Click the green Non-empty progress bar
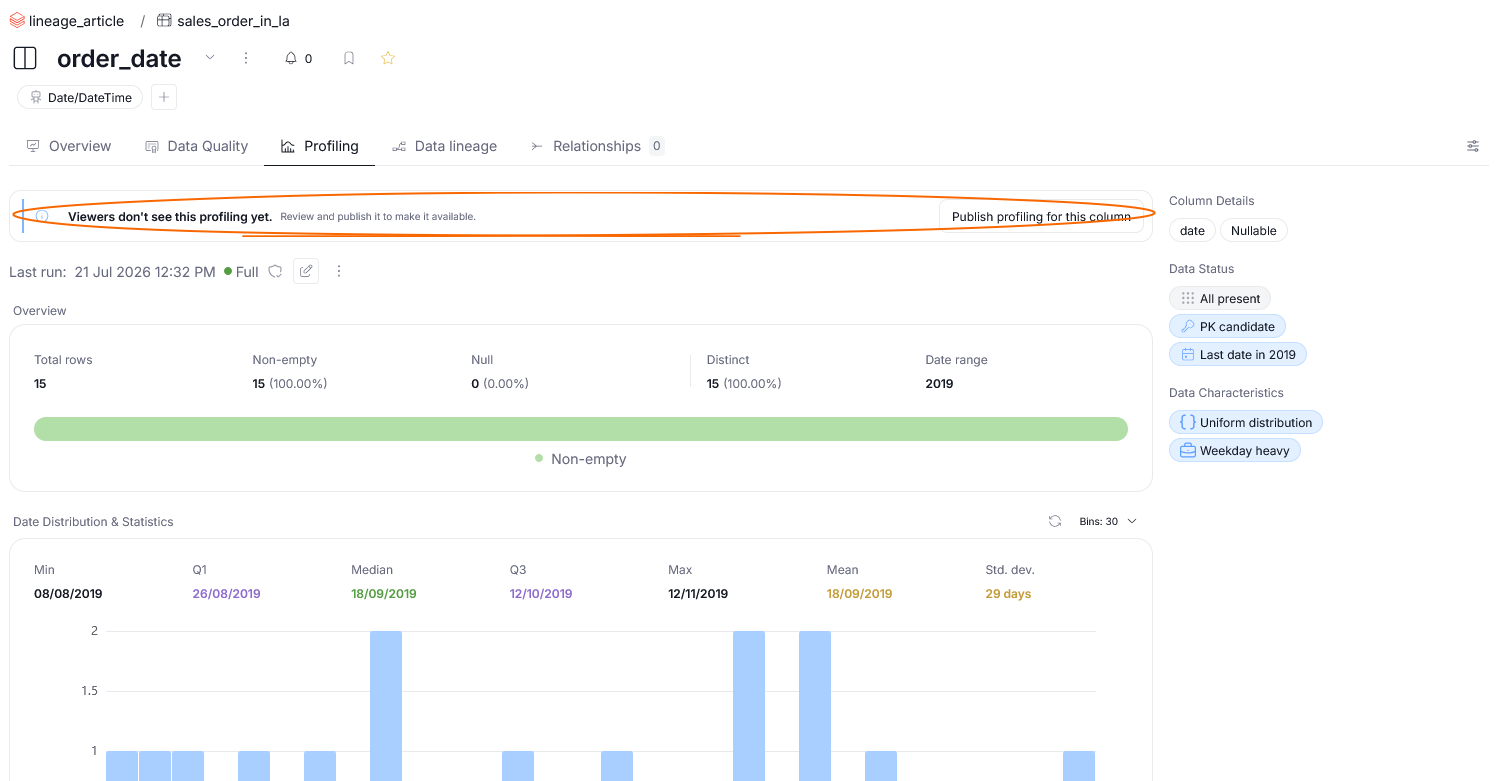This screenshot has height=781, width=1501. coord(581,429)
